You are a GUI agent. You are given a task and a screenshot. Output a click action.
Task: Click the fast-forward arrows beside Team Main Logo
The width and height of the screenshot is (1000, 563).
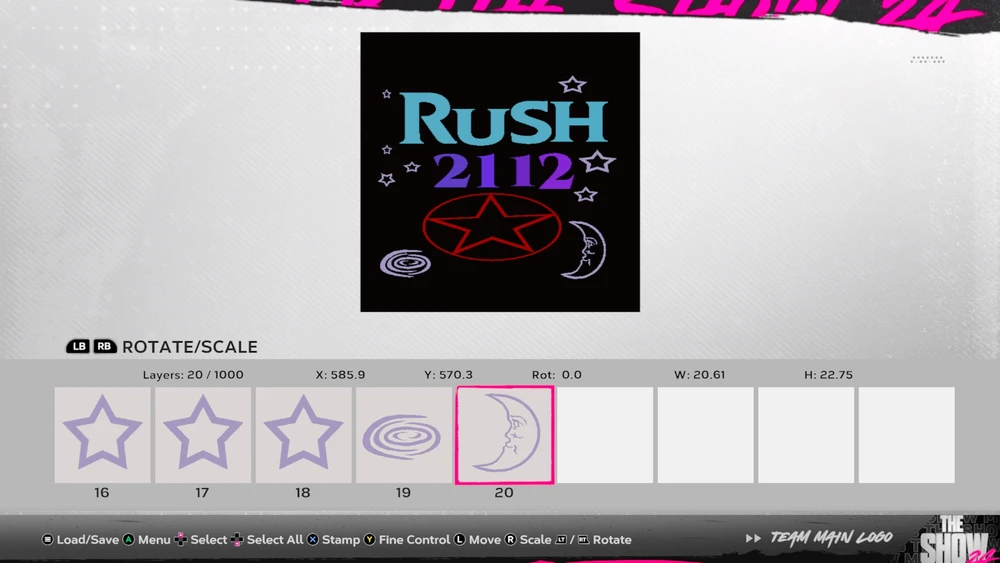pos(753,539)
